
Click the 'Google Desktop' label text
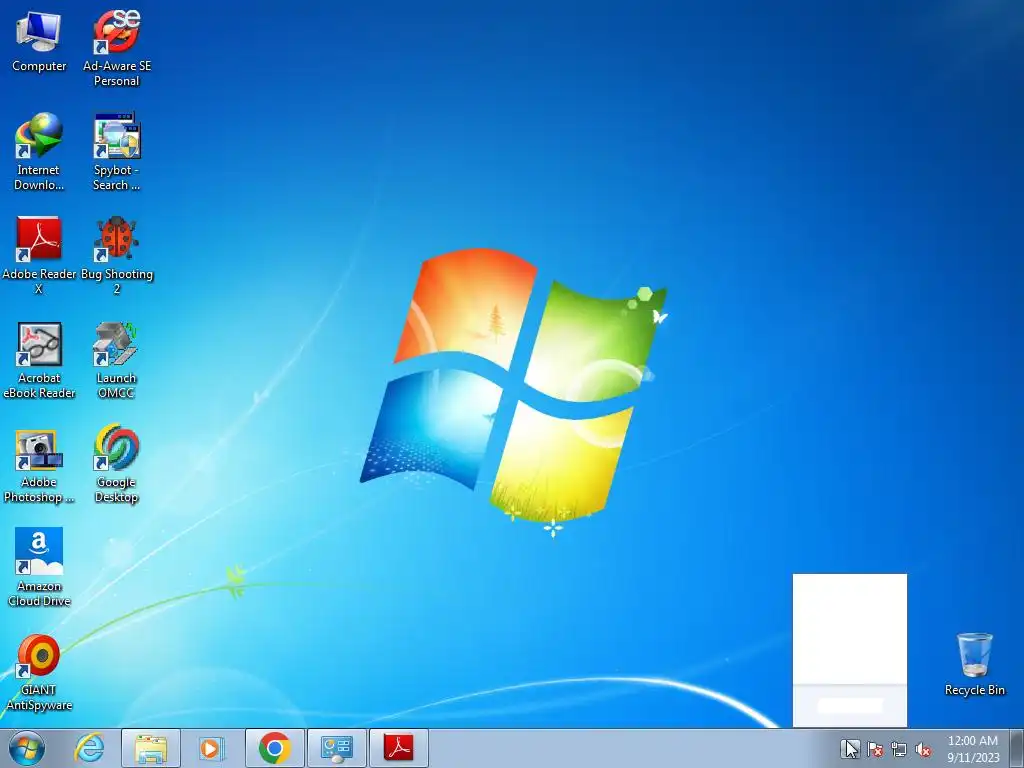116,490
